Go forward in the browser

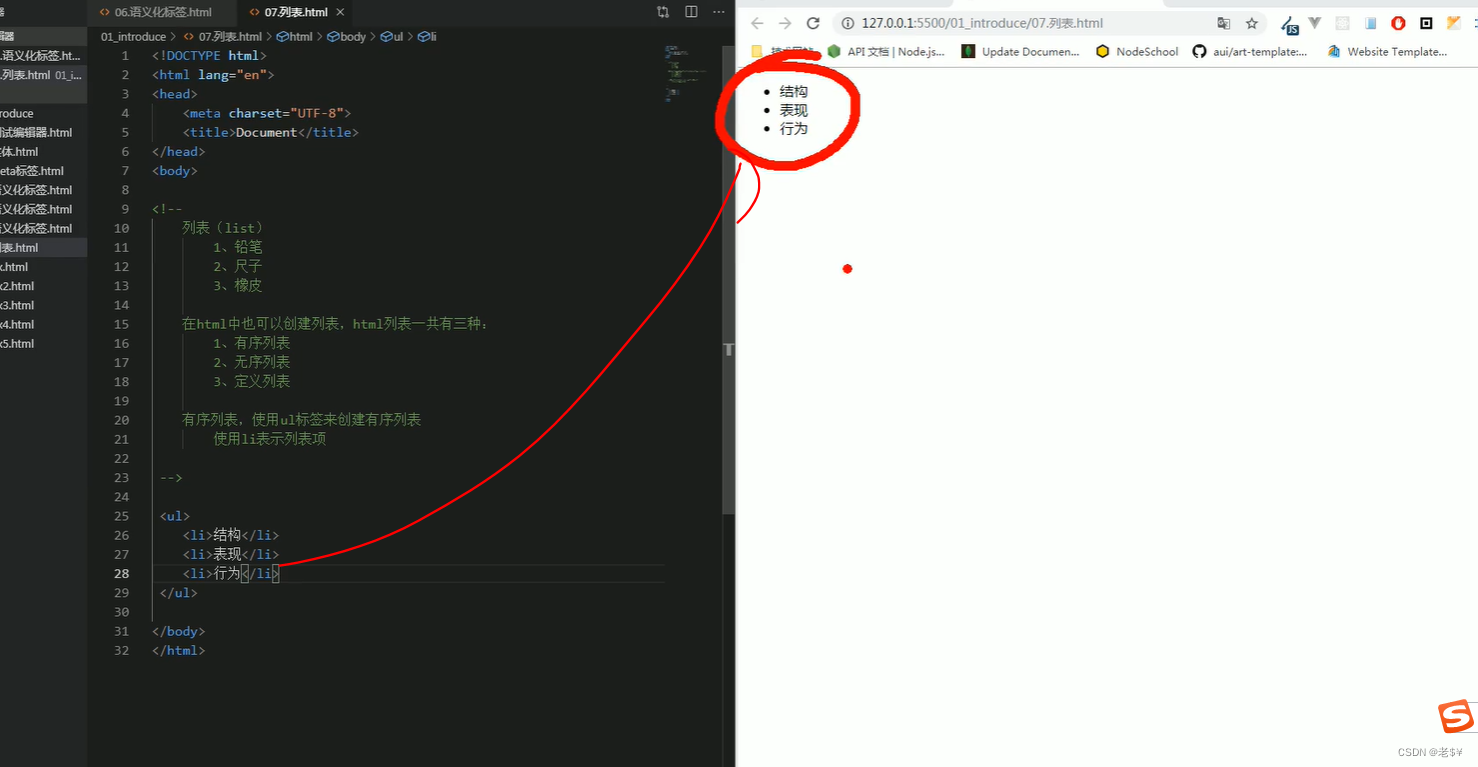pos(785,23)
